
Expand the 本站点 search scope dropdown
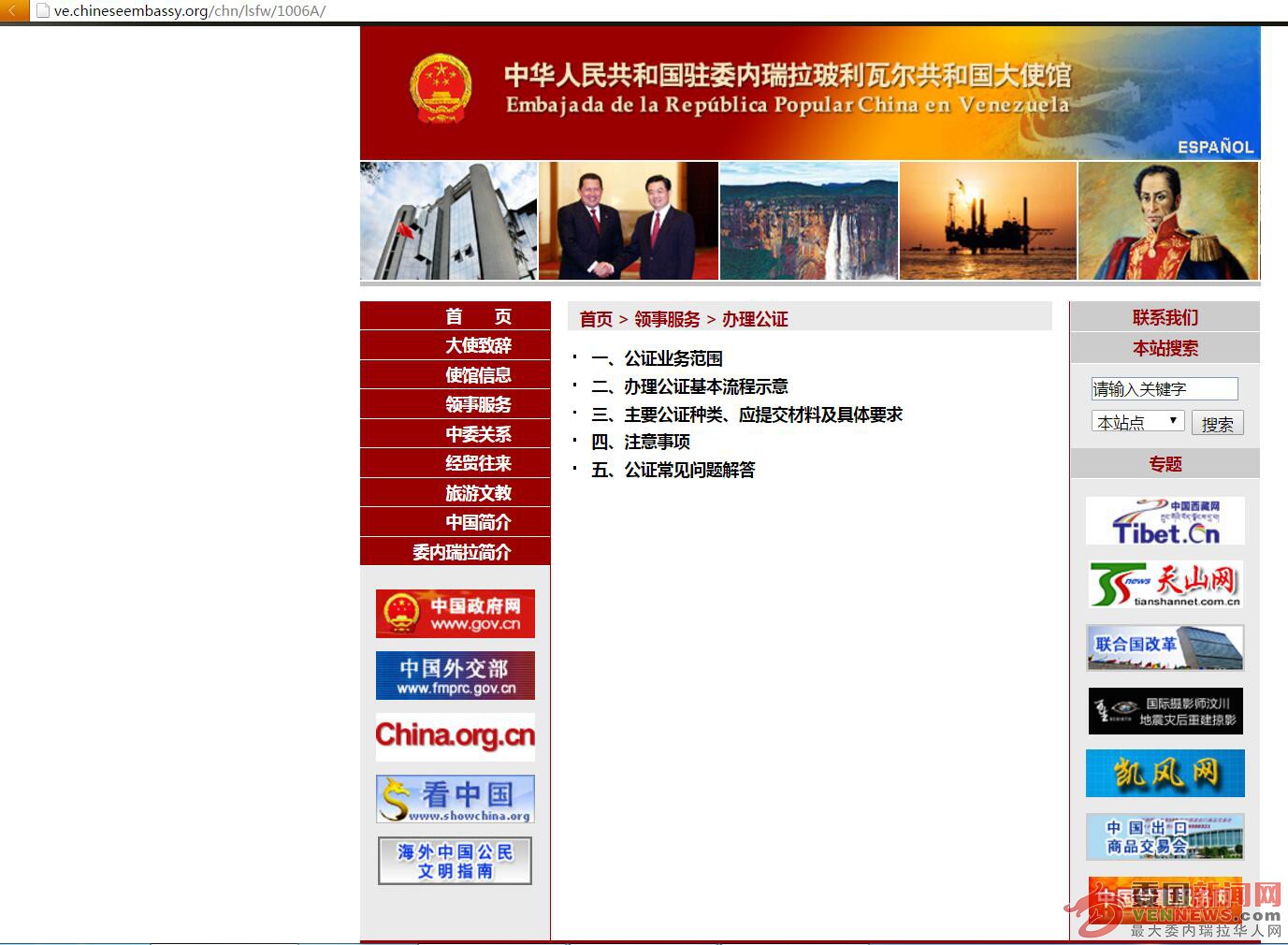pos(1137,422)
